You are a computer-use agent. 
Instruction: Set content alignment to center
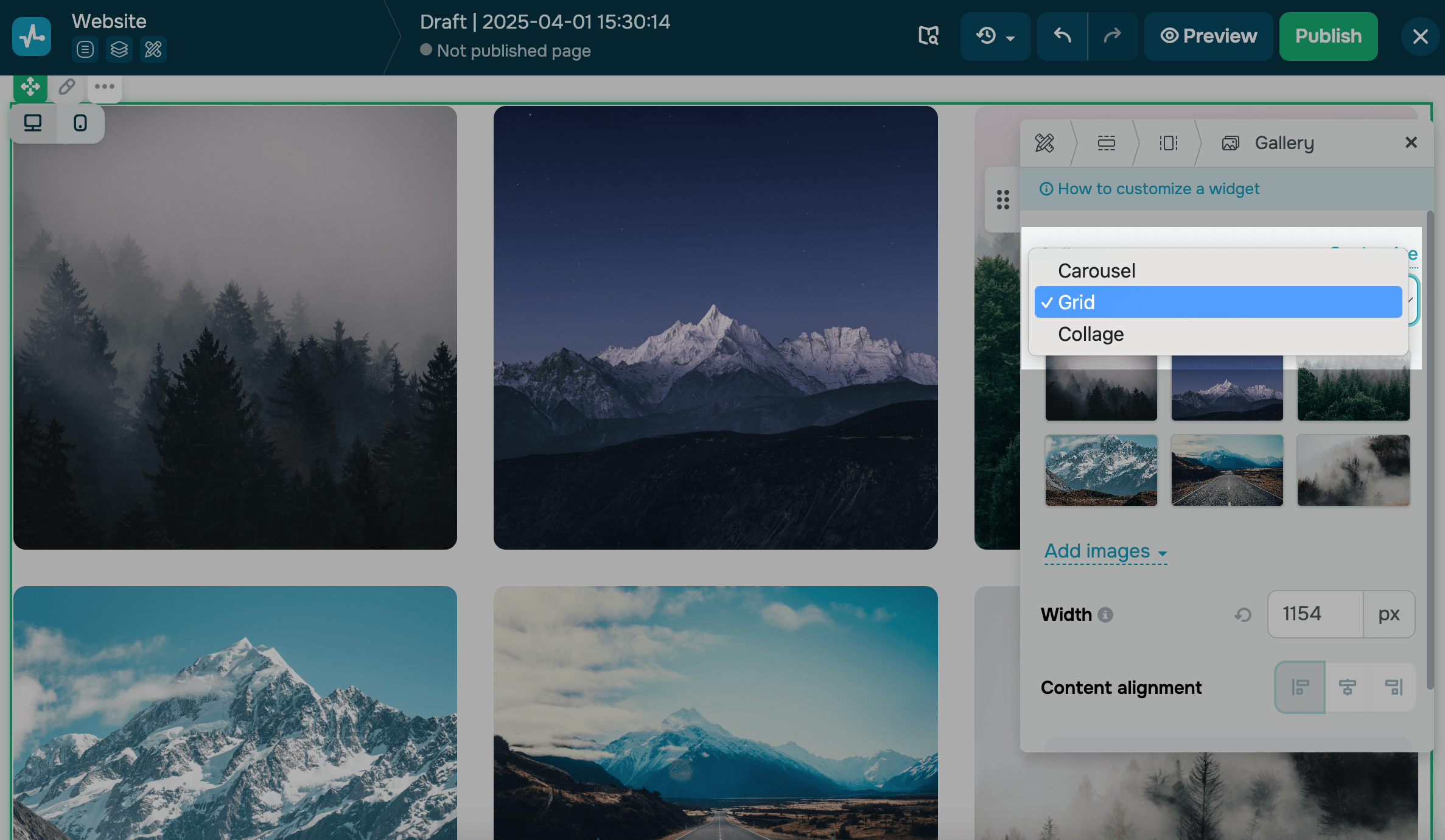pyautogui.click(x=1347, y=687)
